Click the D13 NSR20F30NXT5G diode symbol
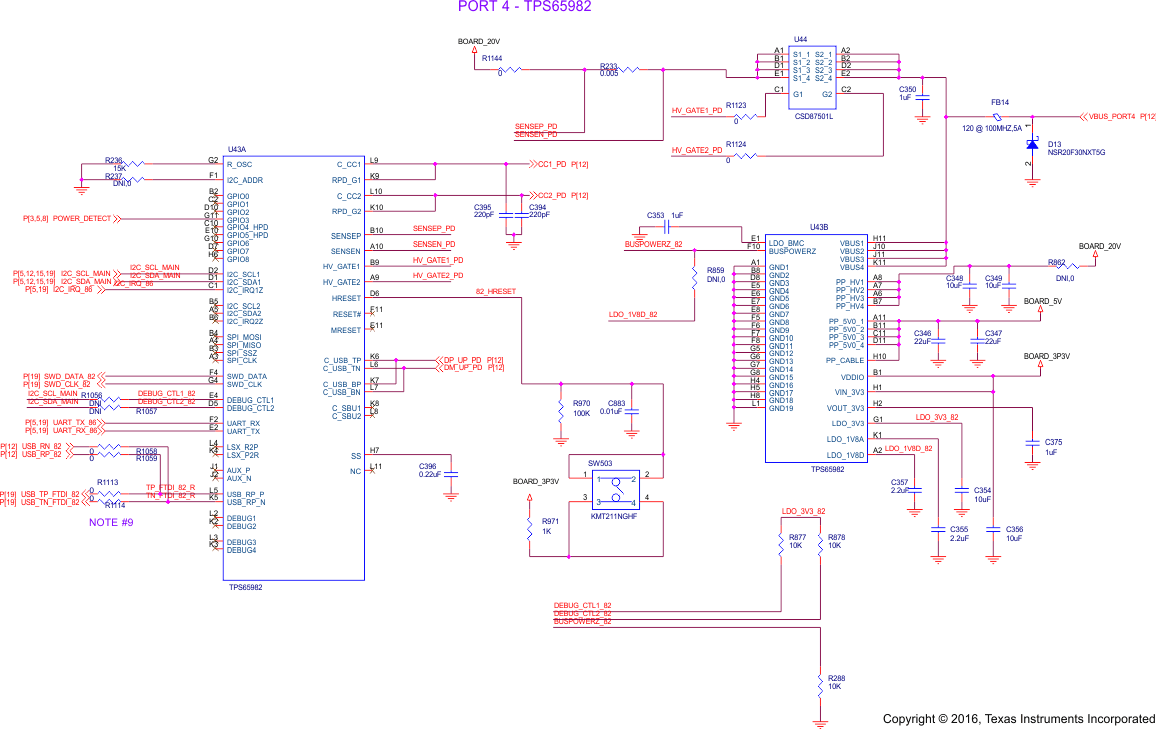Screen dimensions: 1156x729 (1032, 145)
